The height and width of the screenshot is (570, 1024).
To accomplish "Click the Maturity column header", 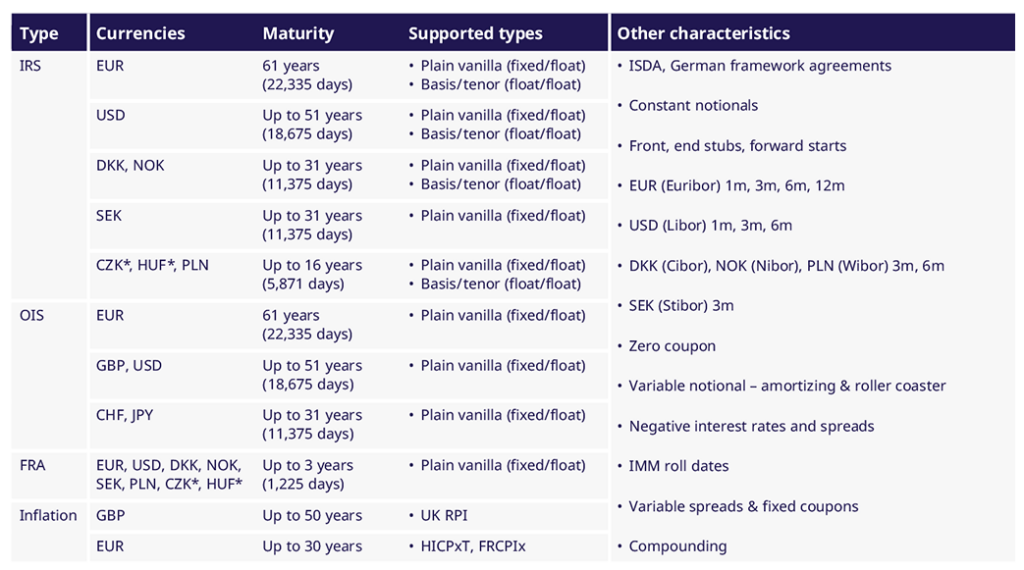I will coord(298,33).
